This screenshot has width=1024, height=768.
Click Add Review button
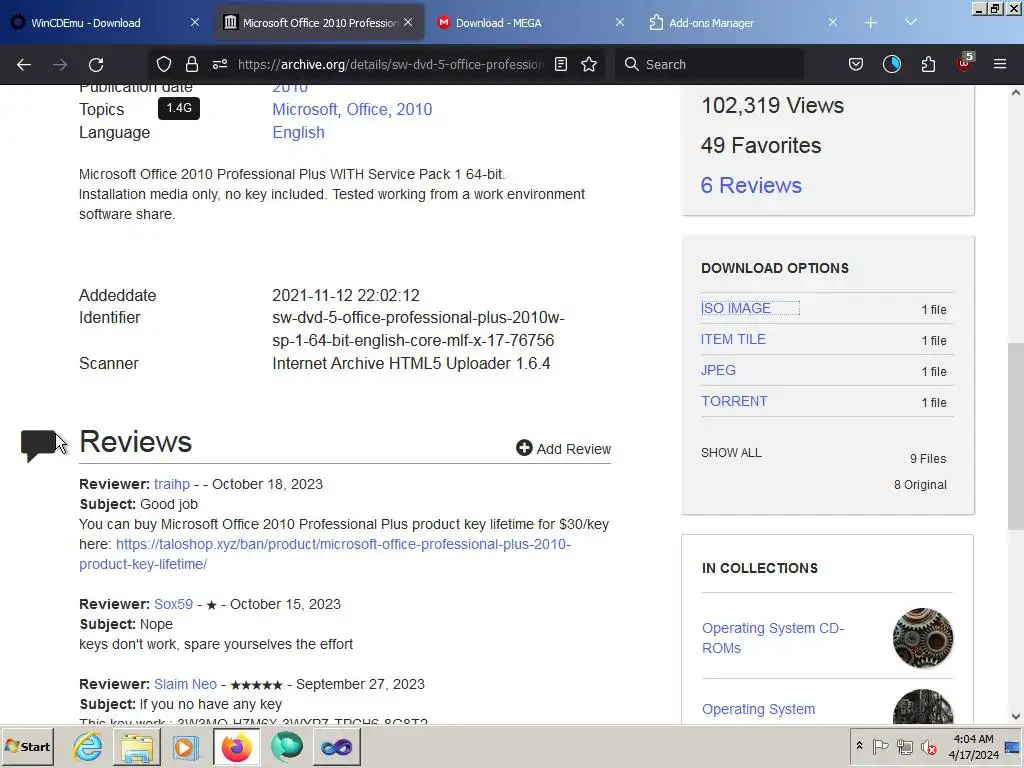564,449
